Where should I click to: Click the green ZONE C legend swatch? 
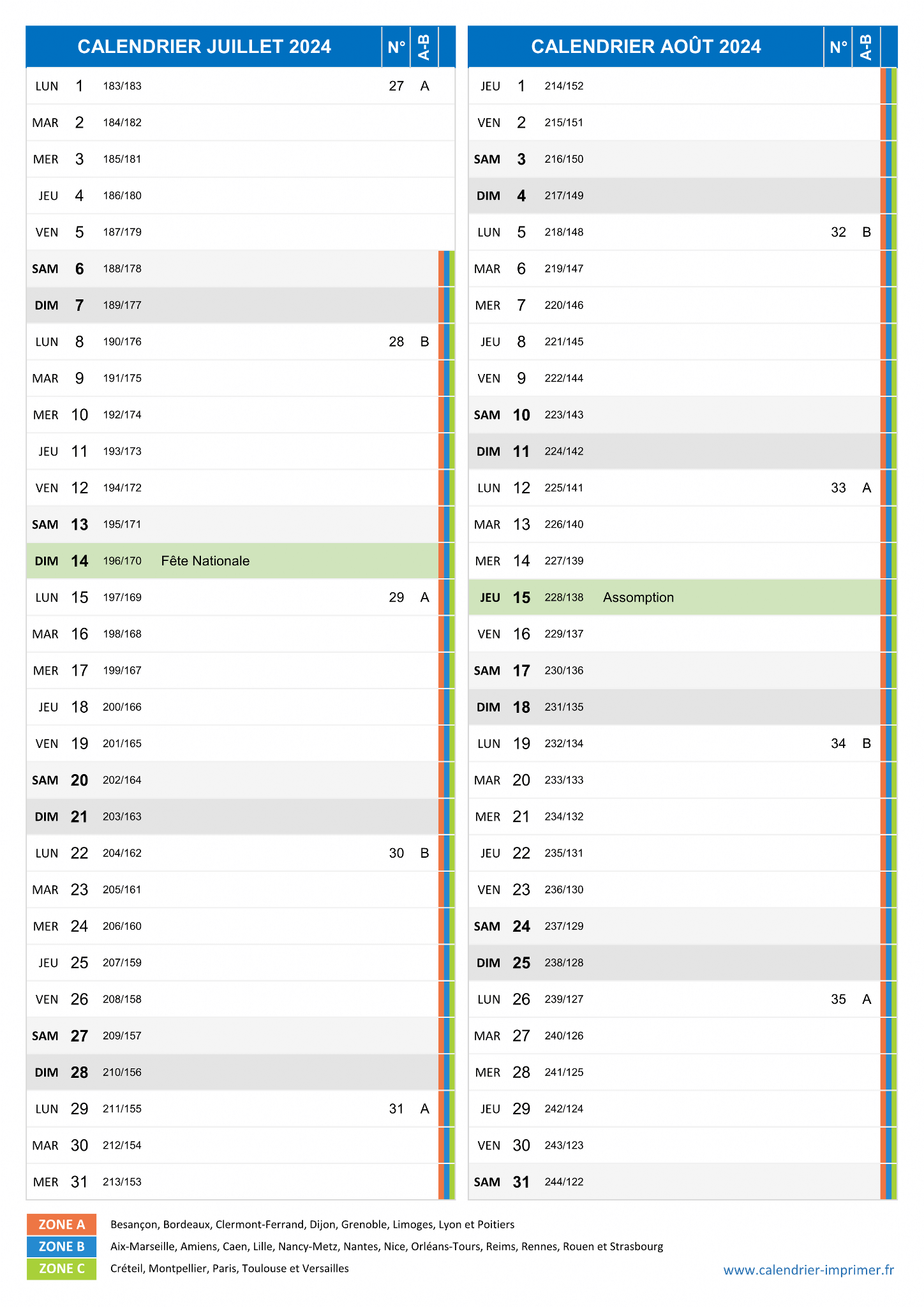[61, 1268]
